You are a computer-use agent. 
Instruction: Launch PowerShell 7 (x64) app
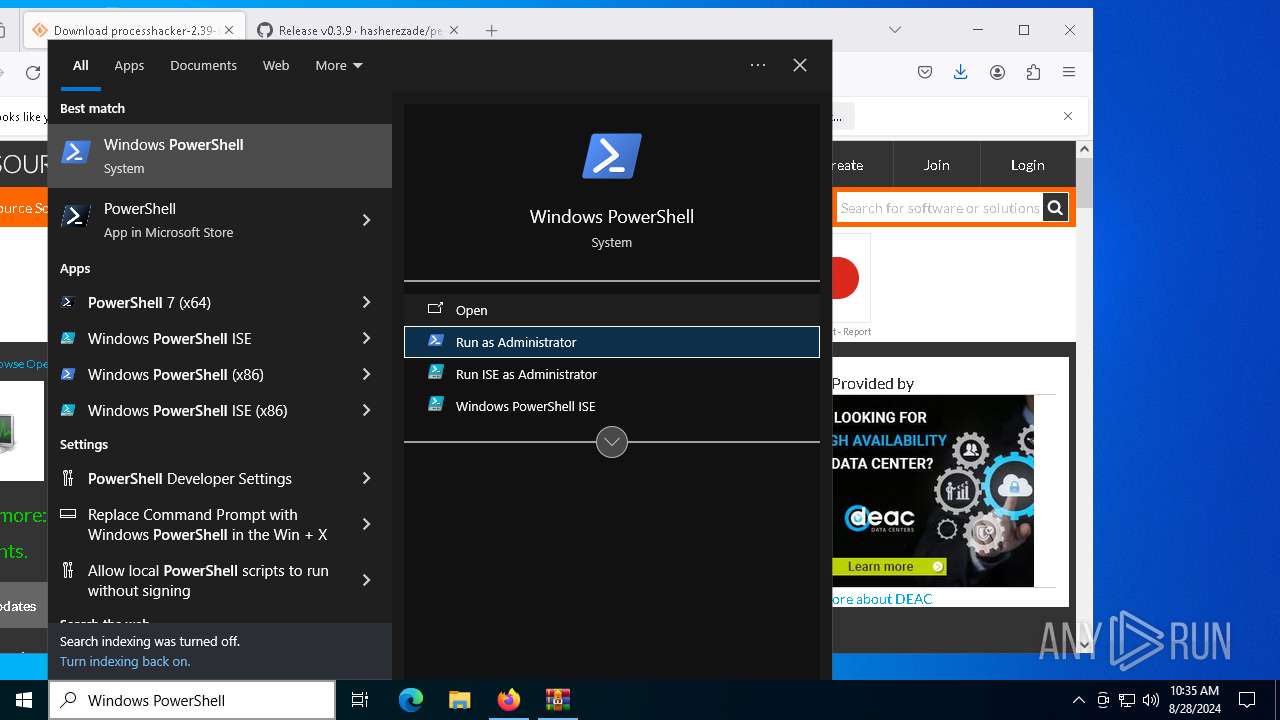(x=204, y=302)
